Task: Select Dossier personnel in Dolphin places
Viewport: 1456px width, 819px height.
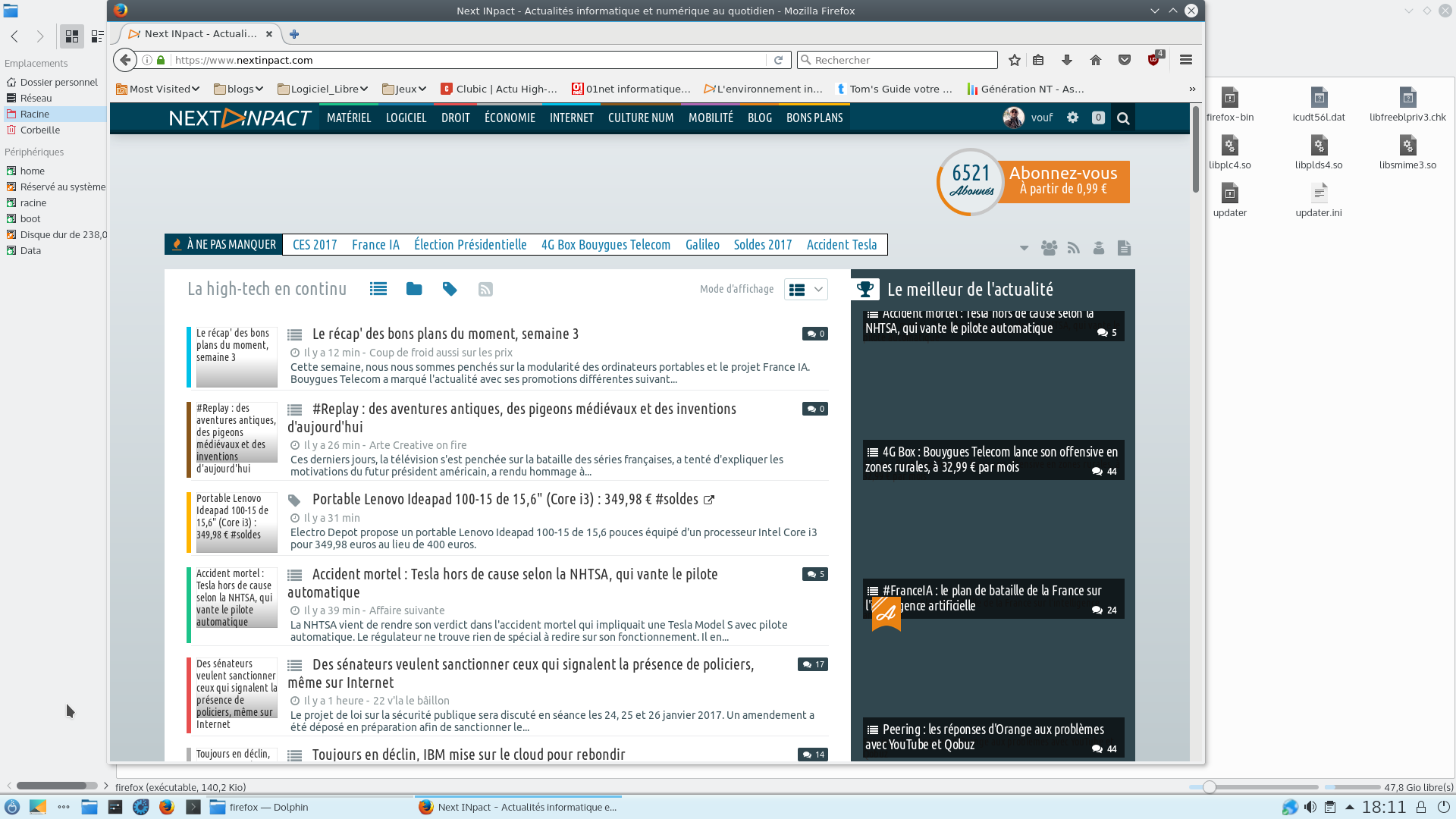Action: pyautogui.click(x=59, y=82)
